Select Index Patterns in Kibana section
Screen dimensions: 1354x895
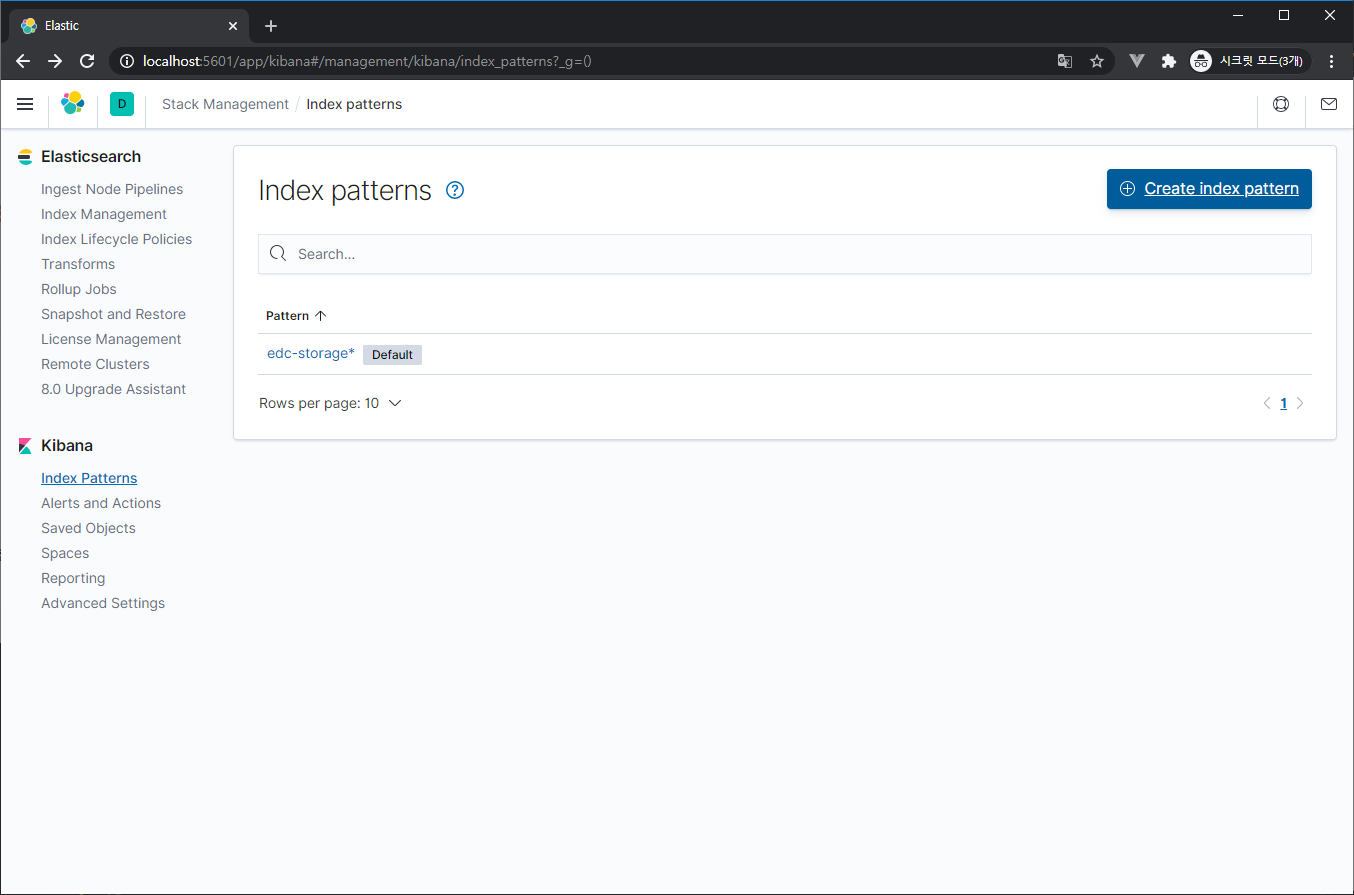pos(89,478)
